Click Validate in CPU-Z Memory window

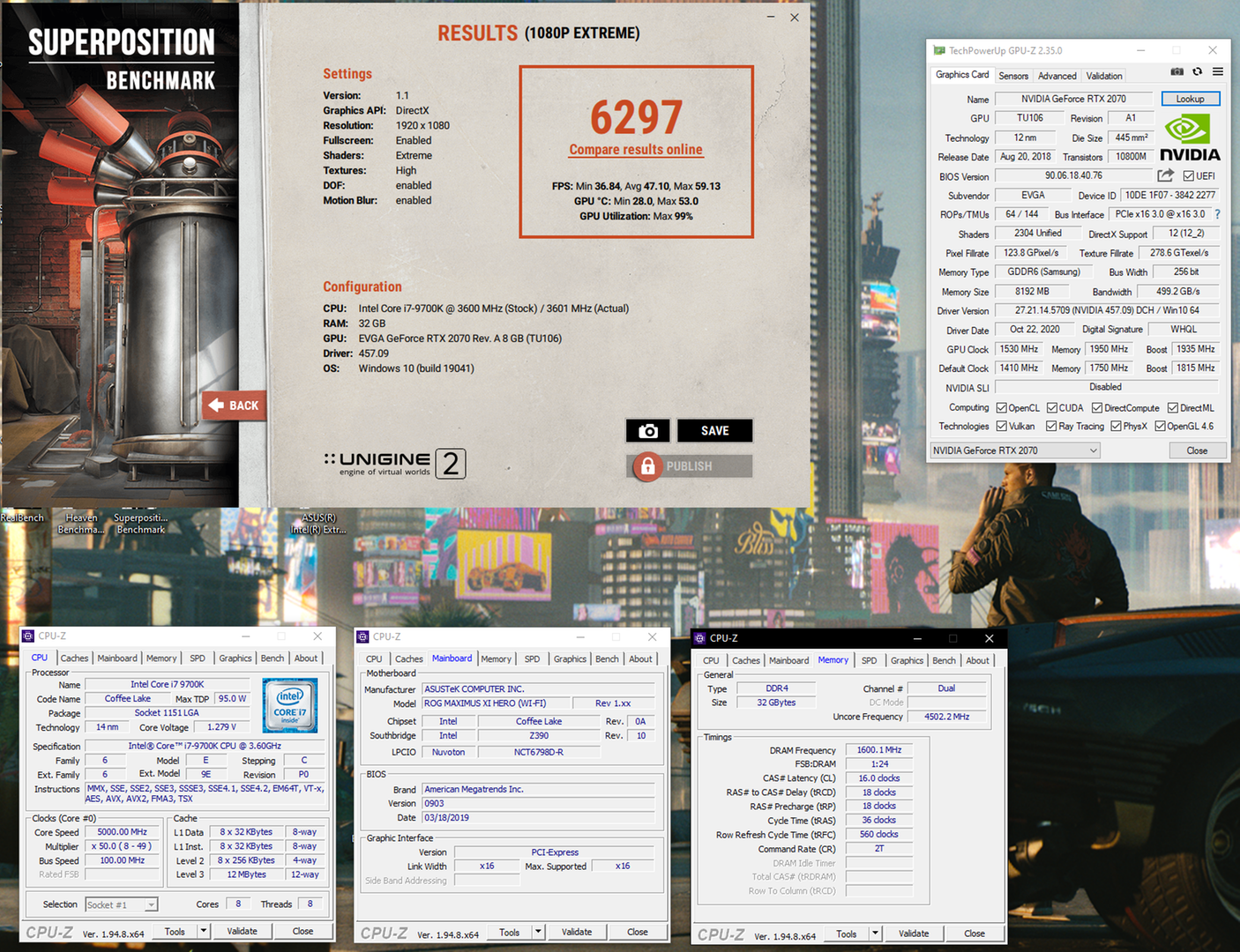click(914, 933)
